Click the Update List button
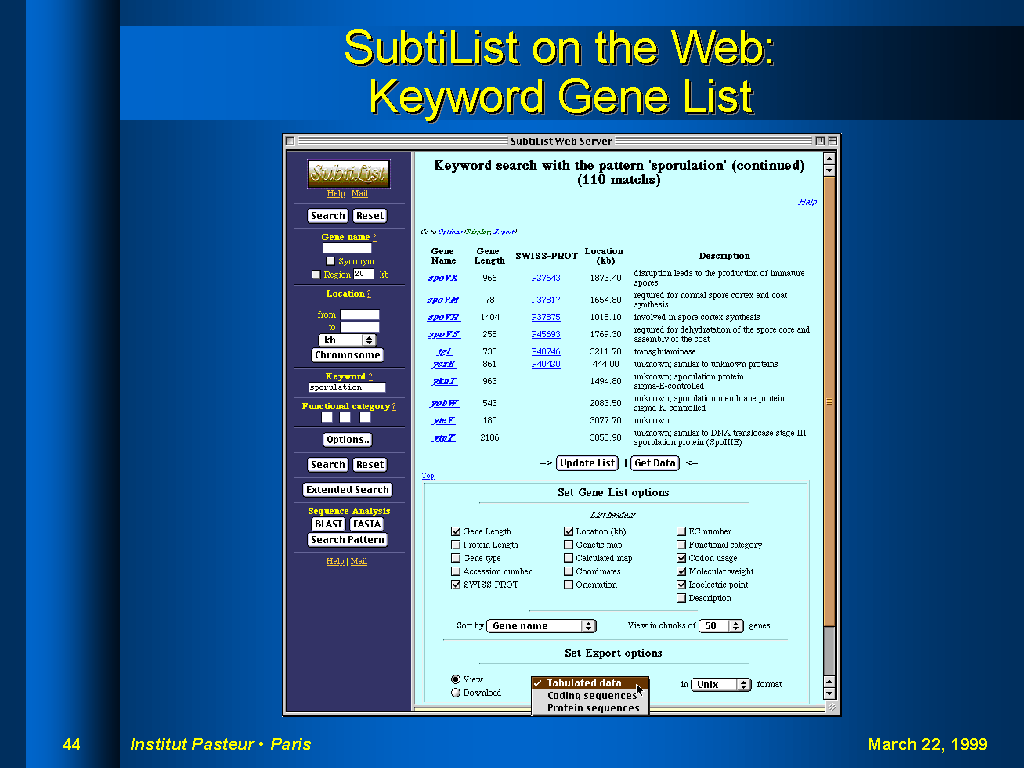Viewport: 1024px width, 768px height. tap(587, 463)
